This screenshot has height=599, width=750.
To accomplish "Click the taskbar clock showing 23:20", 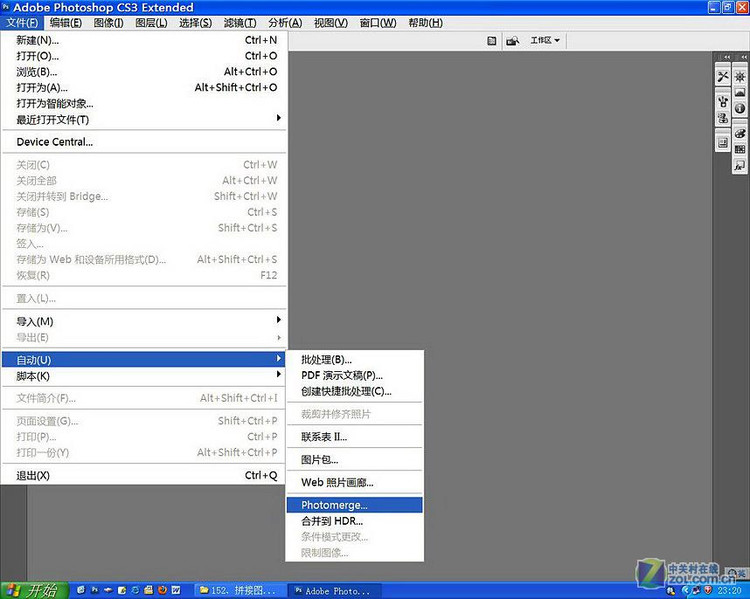I will coord(729,591).
